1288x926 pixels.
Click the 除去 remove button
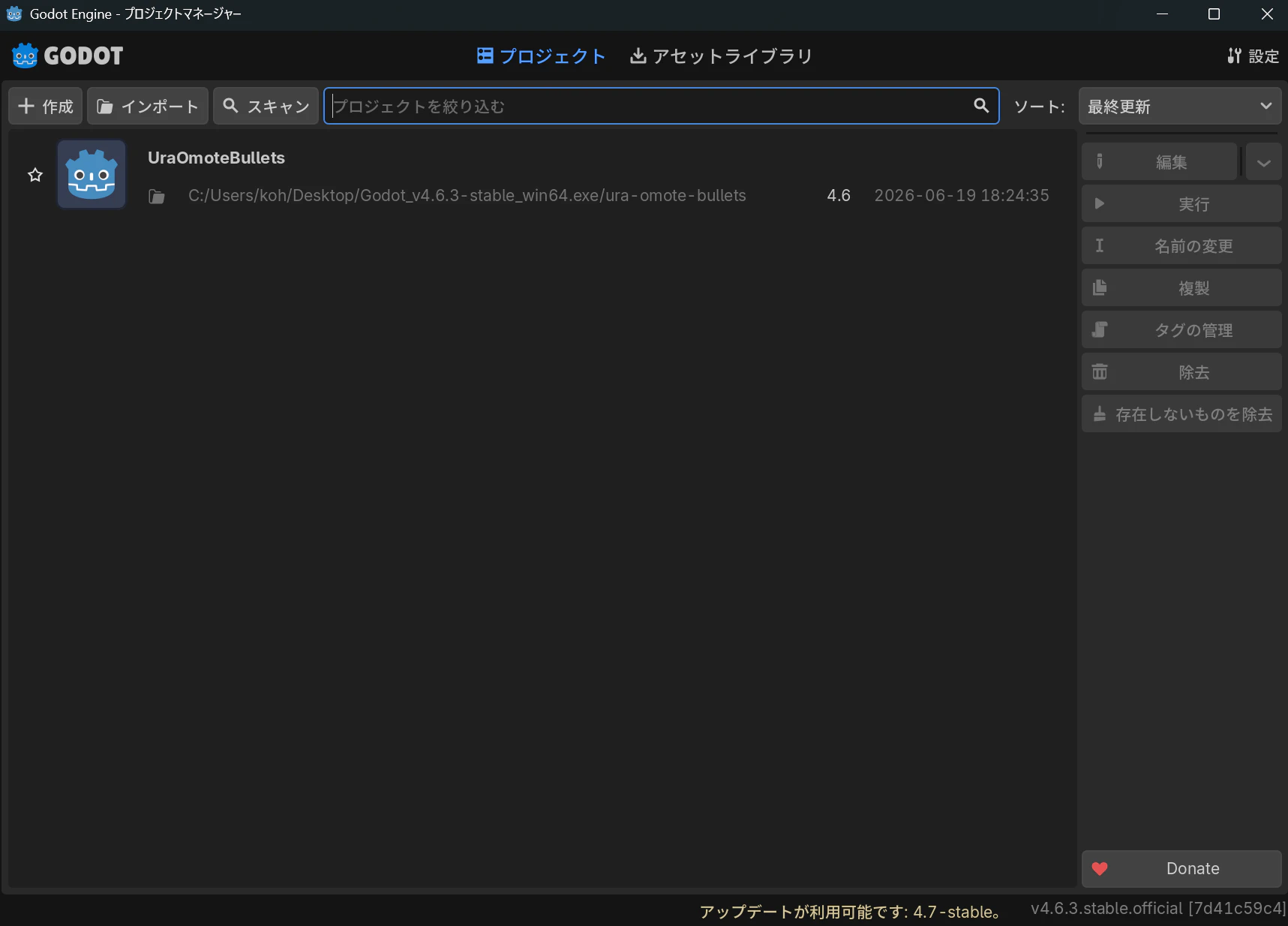[x=1181, y=372]
